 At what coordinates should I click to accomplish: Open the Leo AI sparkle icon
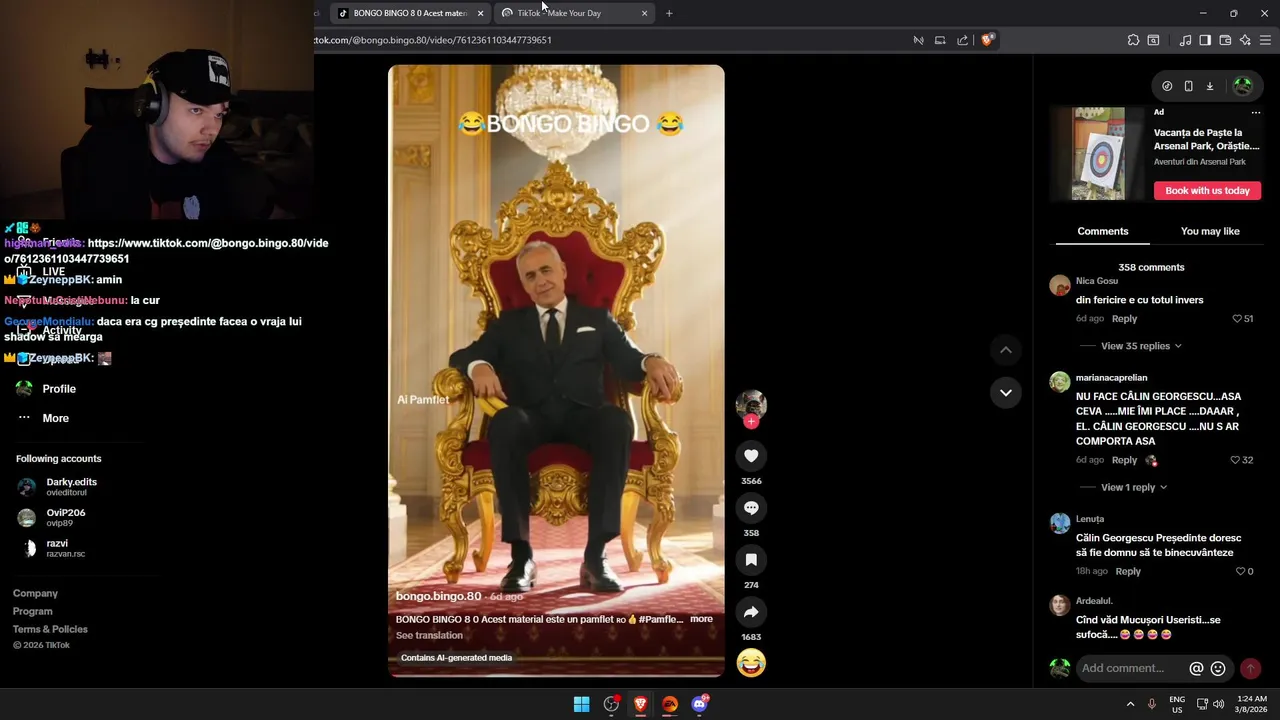click(x=1245, y=40)
